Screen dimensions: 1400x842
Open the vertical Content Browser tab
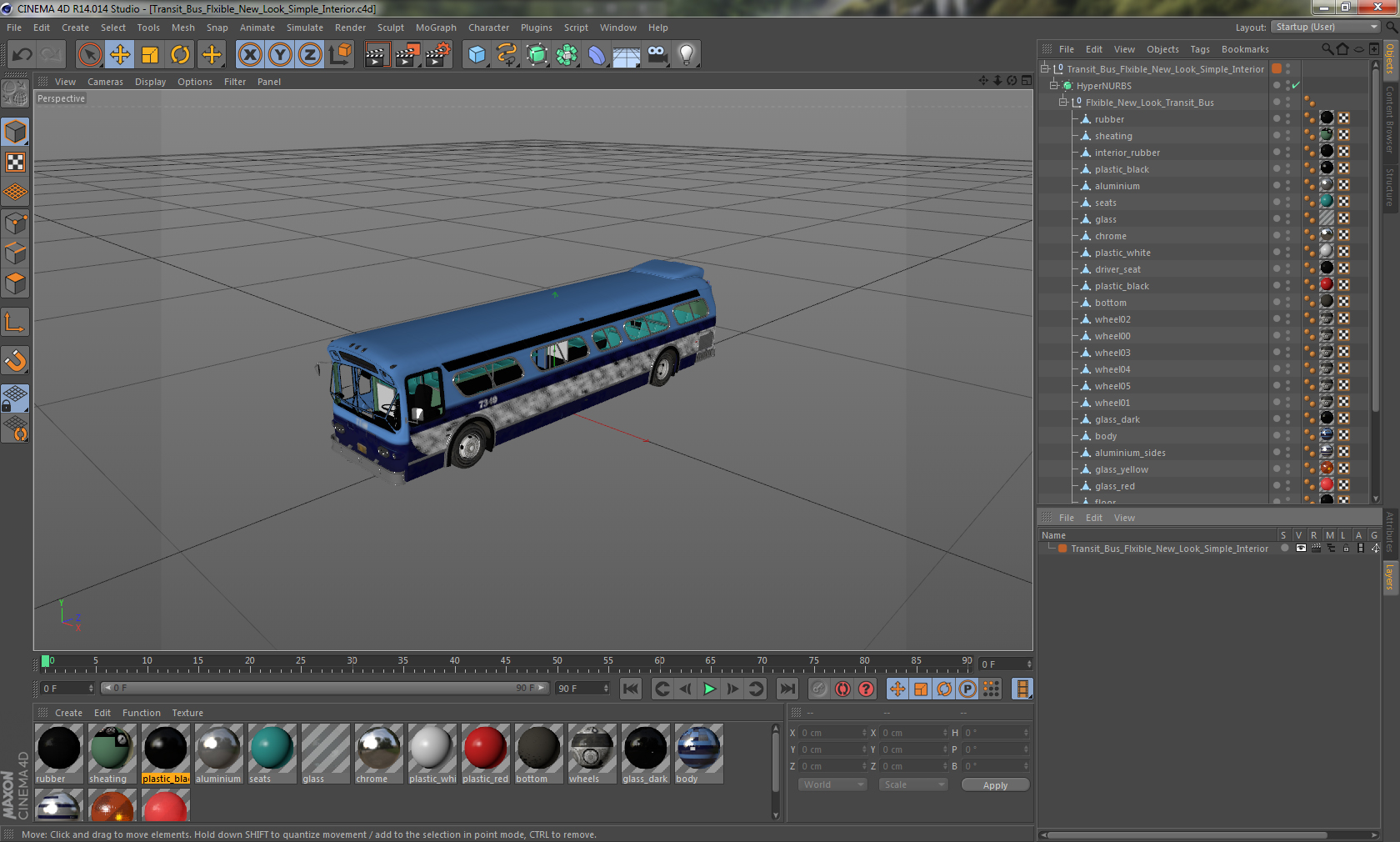tap(1389, 119)
